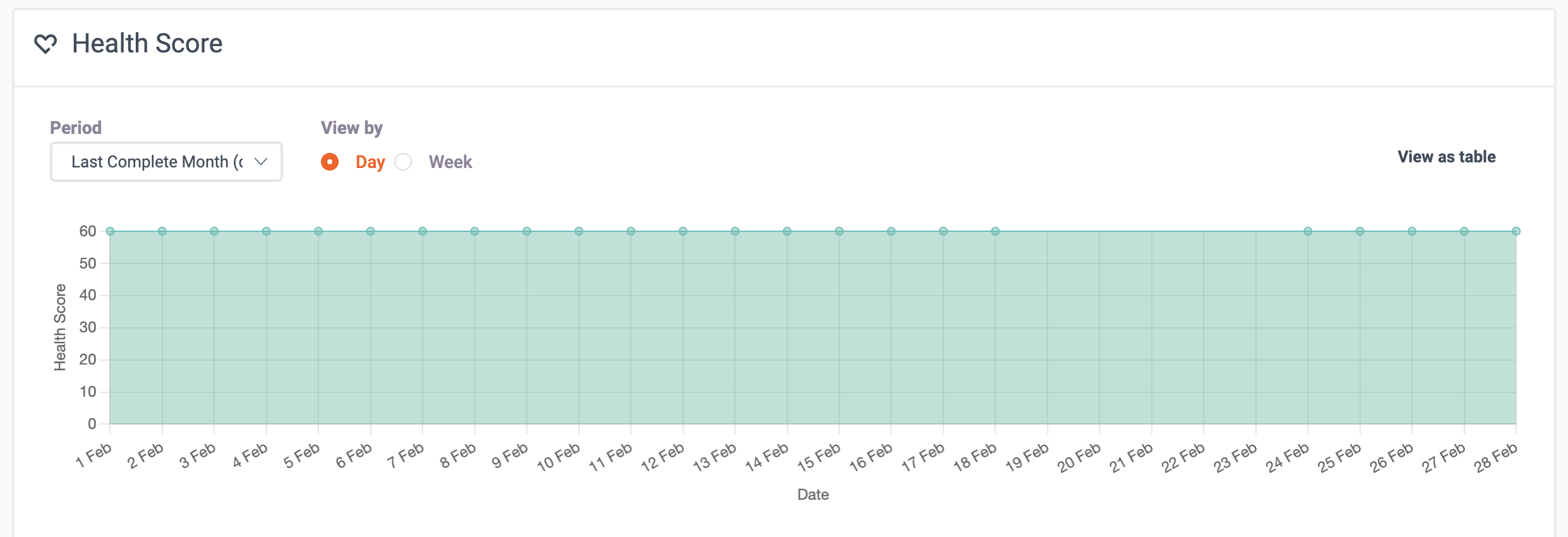Select the Day radio button
The height and width of the screenshot is (537, 1568).
(330, 162)
